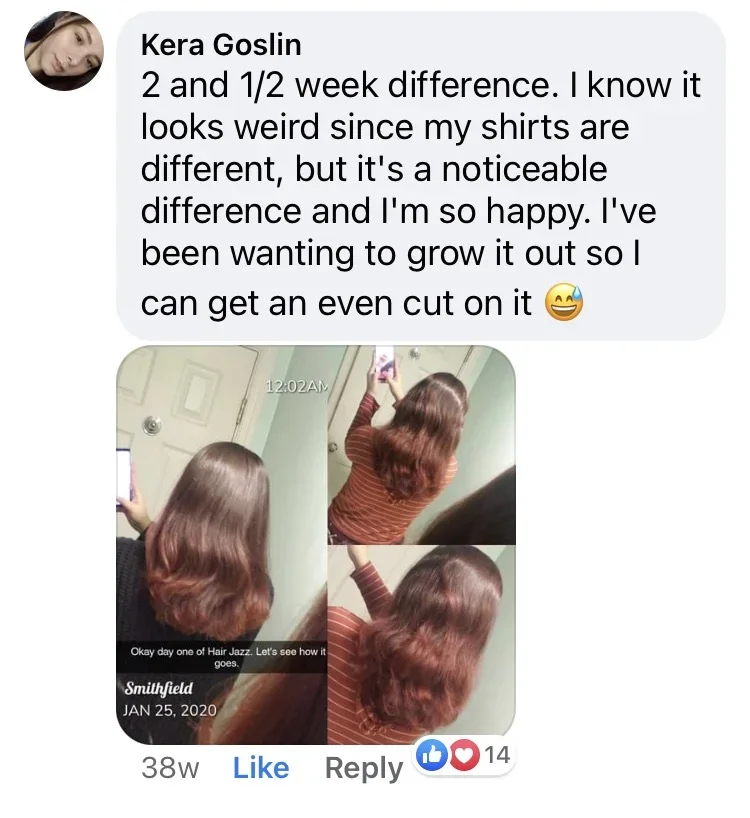
Task: Click the Hair Jazz caption bar
Action: pyautogui.click(x=222, y=657)
